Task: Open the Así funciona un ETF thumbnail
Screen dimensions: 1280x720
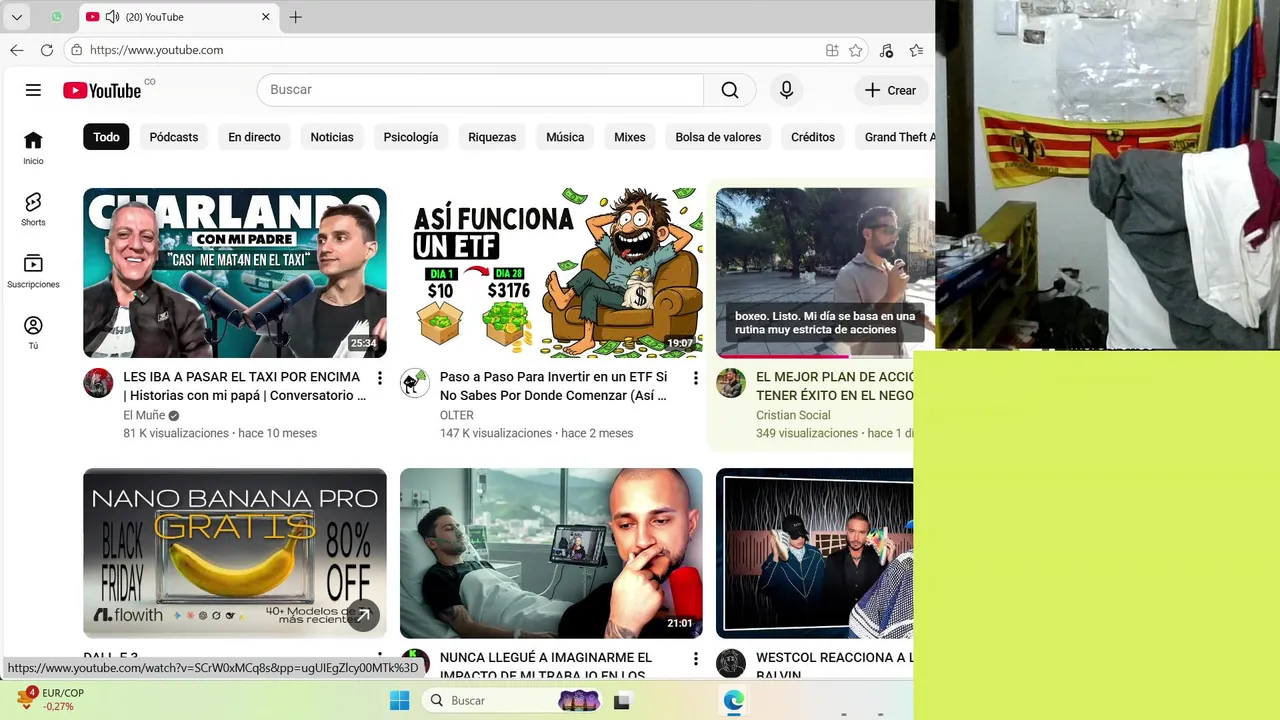Action: [551, 273]
